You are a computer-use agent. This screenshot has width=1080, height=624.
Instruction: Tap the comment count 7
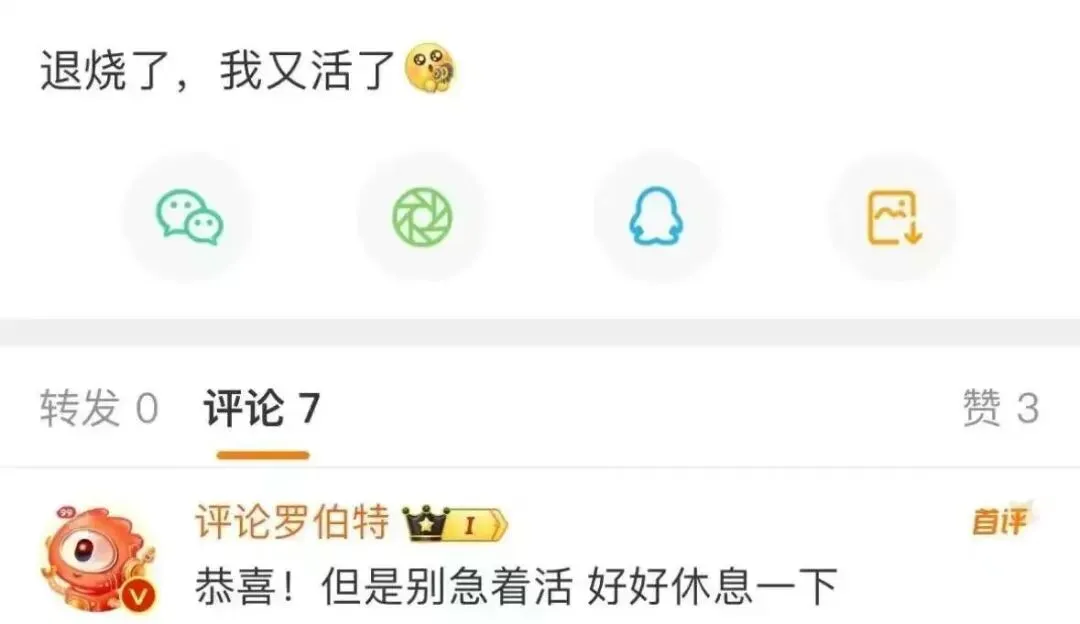pyautogui.click(x=309, y=408)
